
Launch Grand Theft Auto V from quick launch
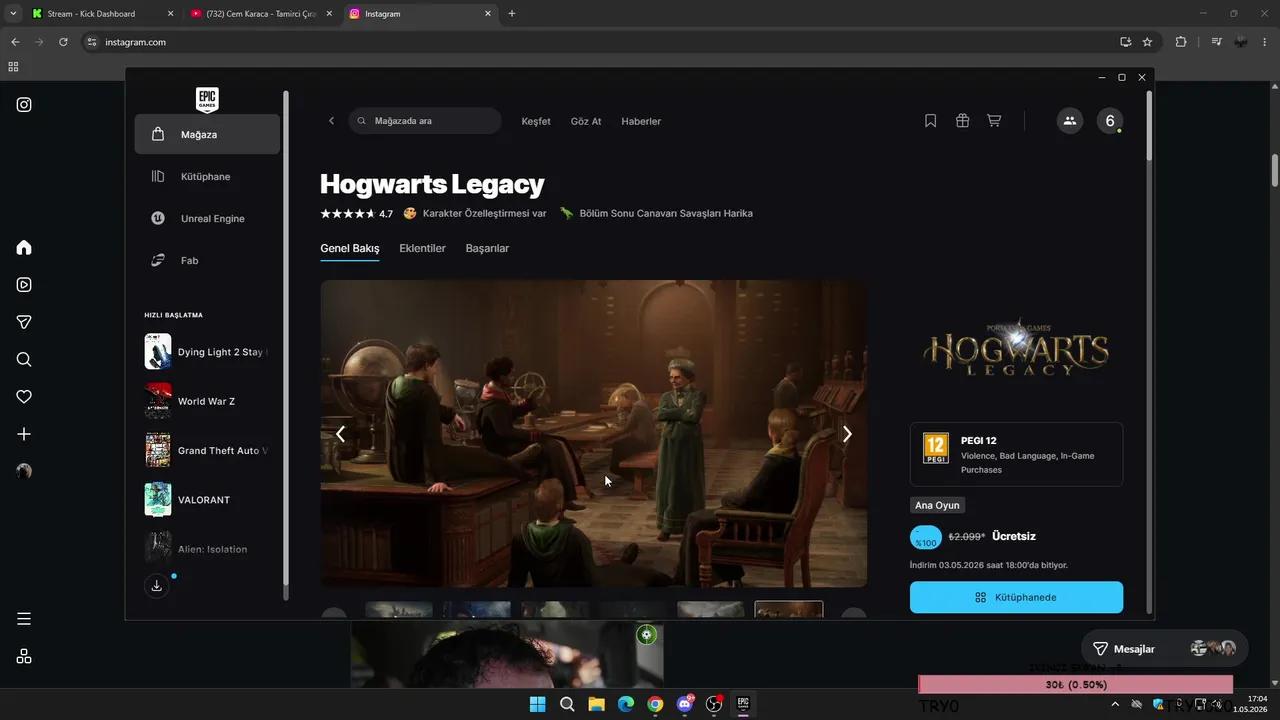[207, 450]
